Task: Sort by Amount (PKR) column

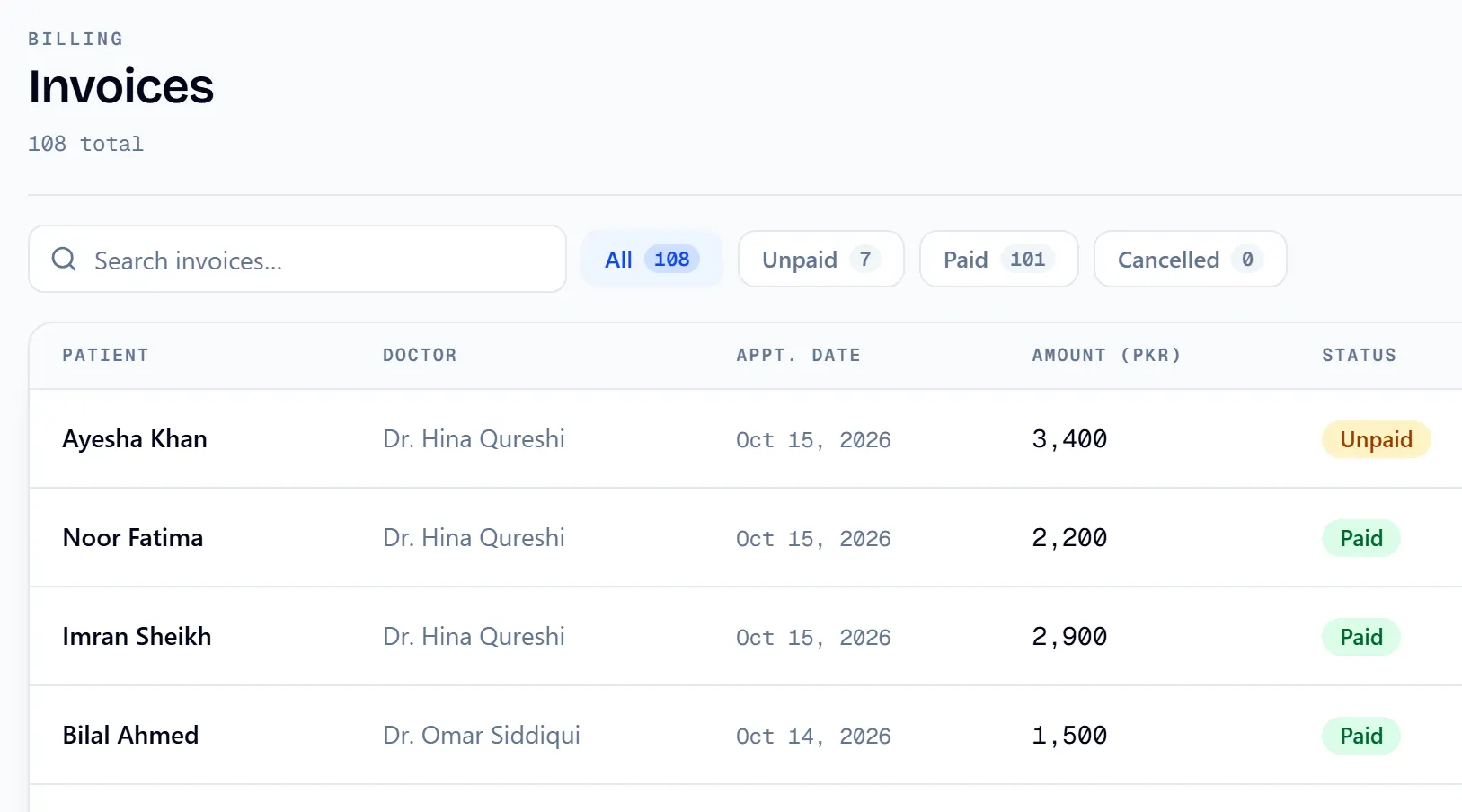Action: coord(1106,355)
